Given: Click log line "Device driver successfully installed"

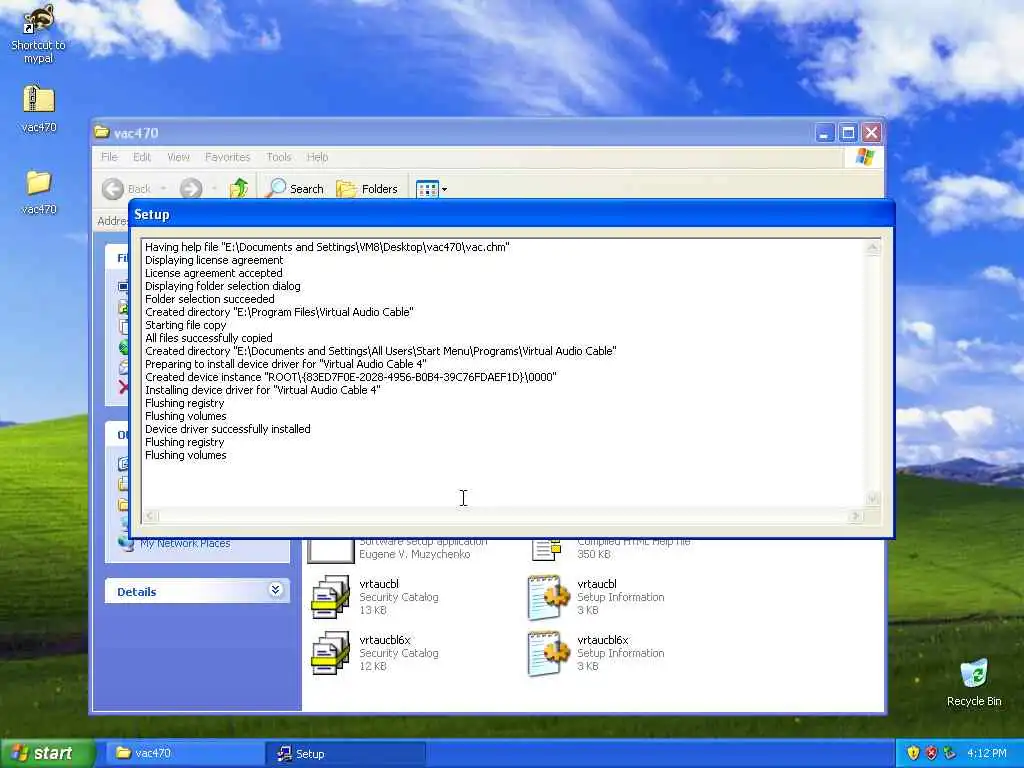Looking at the screenshot, I should click(x=227, y=429).
